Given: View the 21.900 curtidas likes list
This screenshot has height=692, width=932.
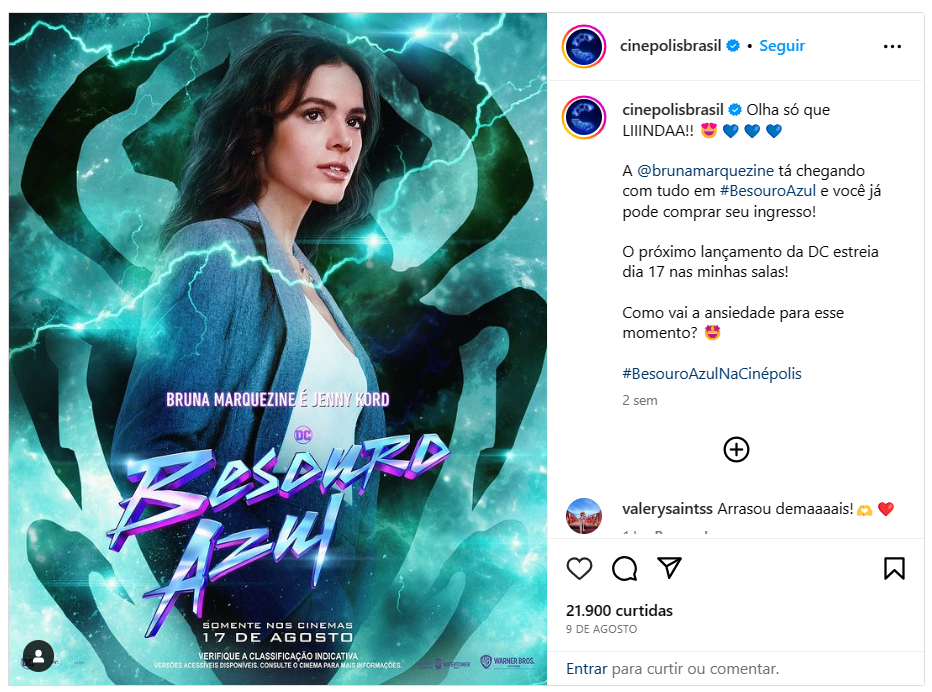Looking at the screenshot, I should (619, 611).
